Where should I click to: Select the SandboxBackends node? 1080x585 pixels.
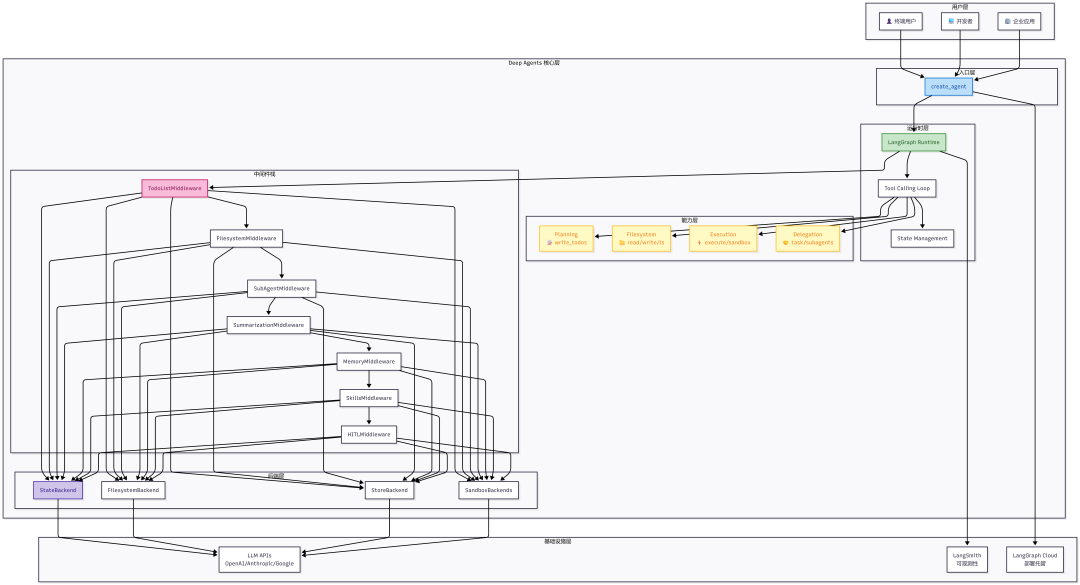(x=488, y=490)
